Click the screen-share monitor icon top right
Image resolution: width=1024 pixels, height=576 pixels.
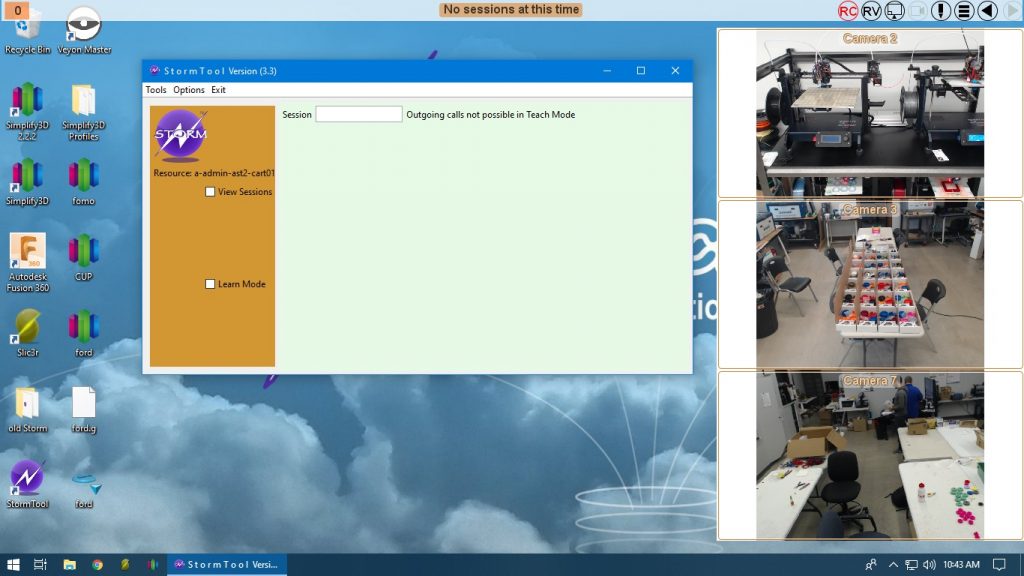pos(894,11)
